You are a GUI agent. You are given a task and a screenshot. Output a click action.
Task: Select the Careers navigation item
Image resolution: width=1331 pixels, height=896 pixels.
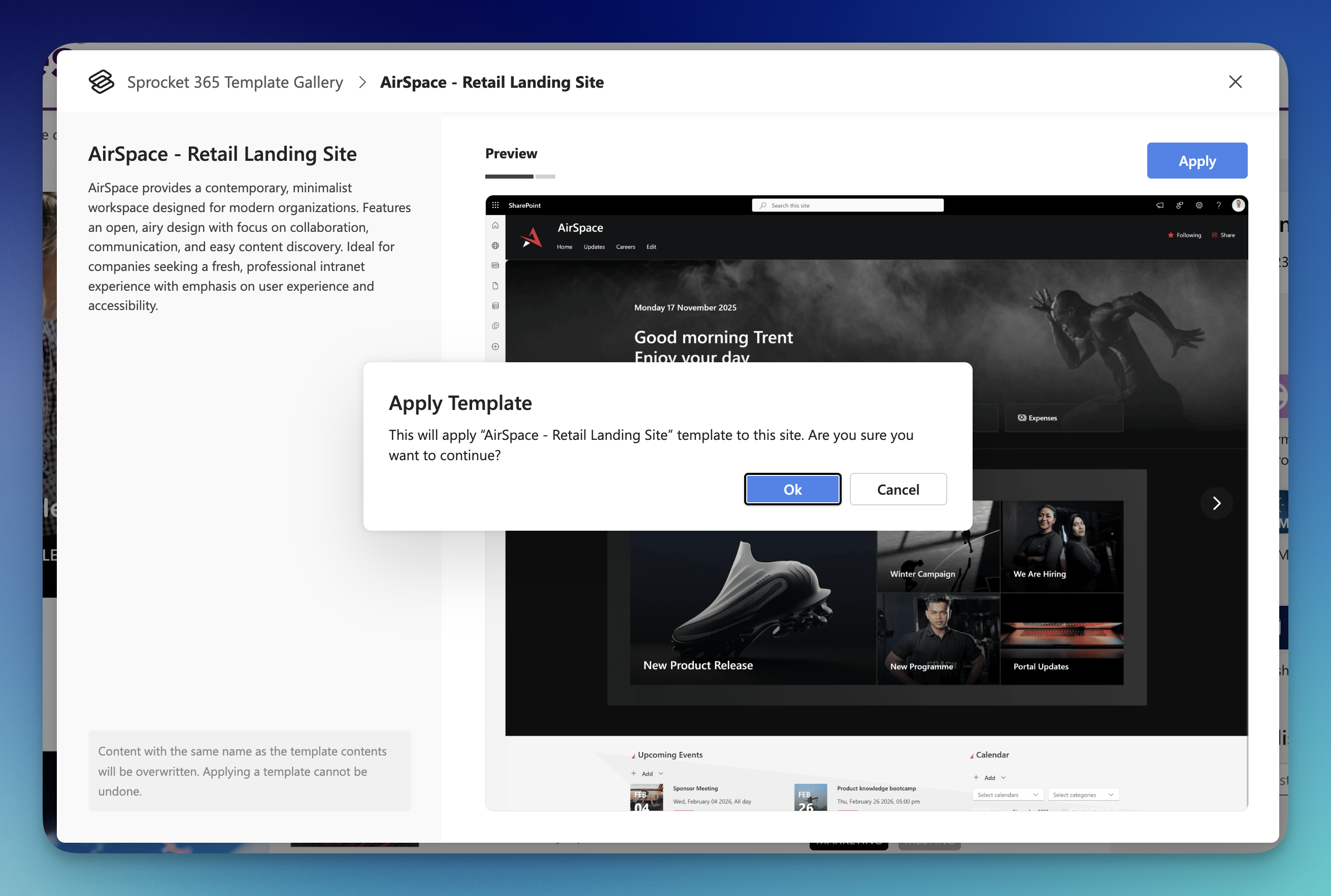pyautogui.click(x=626, y=248)
